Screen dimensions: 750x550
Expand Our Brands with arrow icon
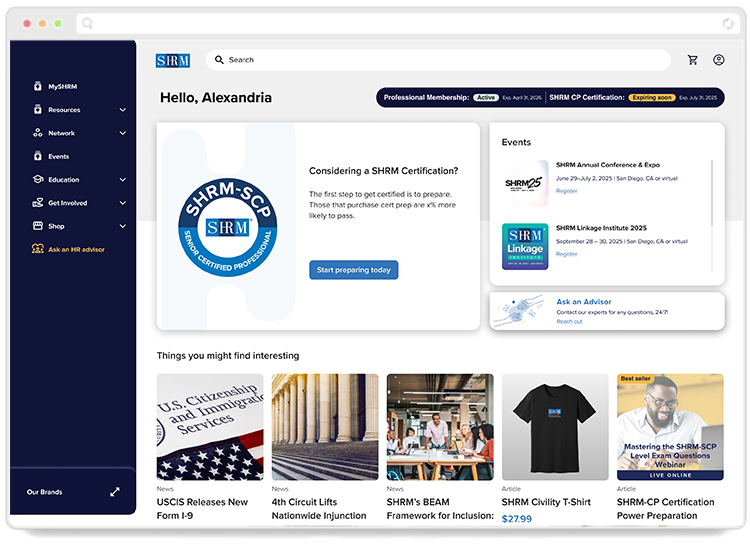click(115, 492)
